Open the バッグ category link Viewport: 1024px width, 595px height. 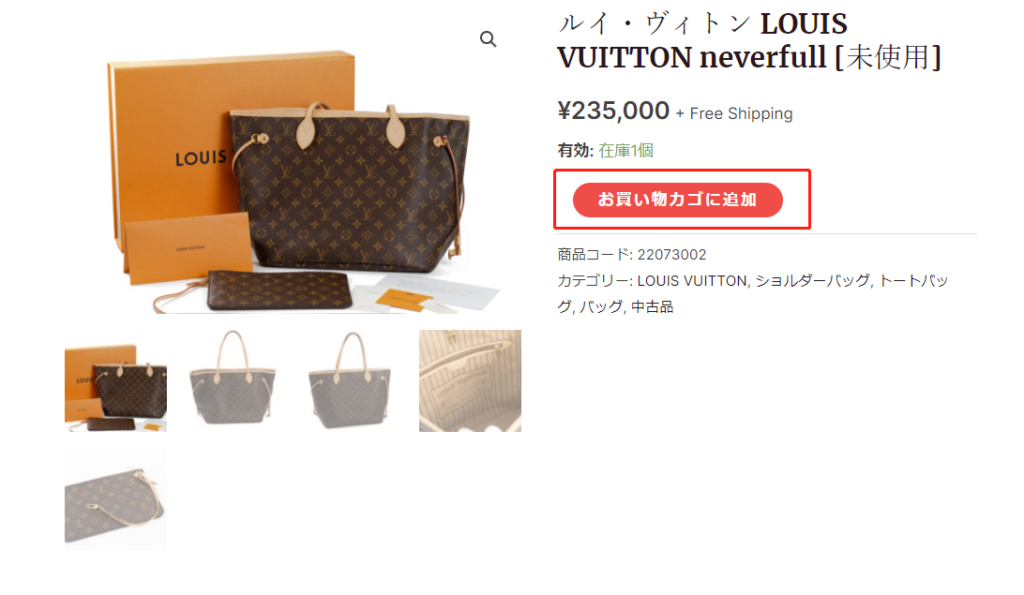click(601, 307)
